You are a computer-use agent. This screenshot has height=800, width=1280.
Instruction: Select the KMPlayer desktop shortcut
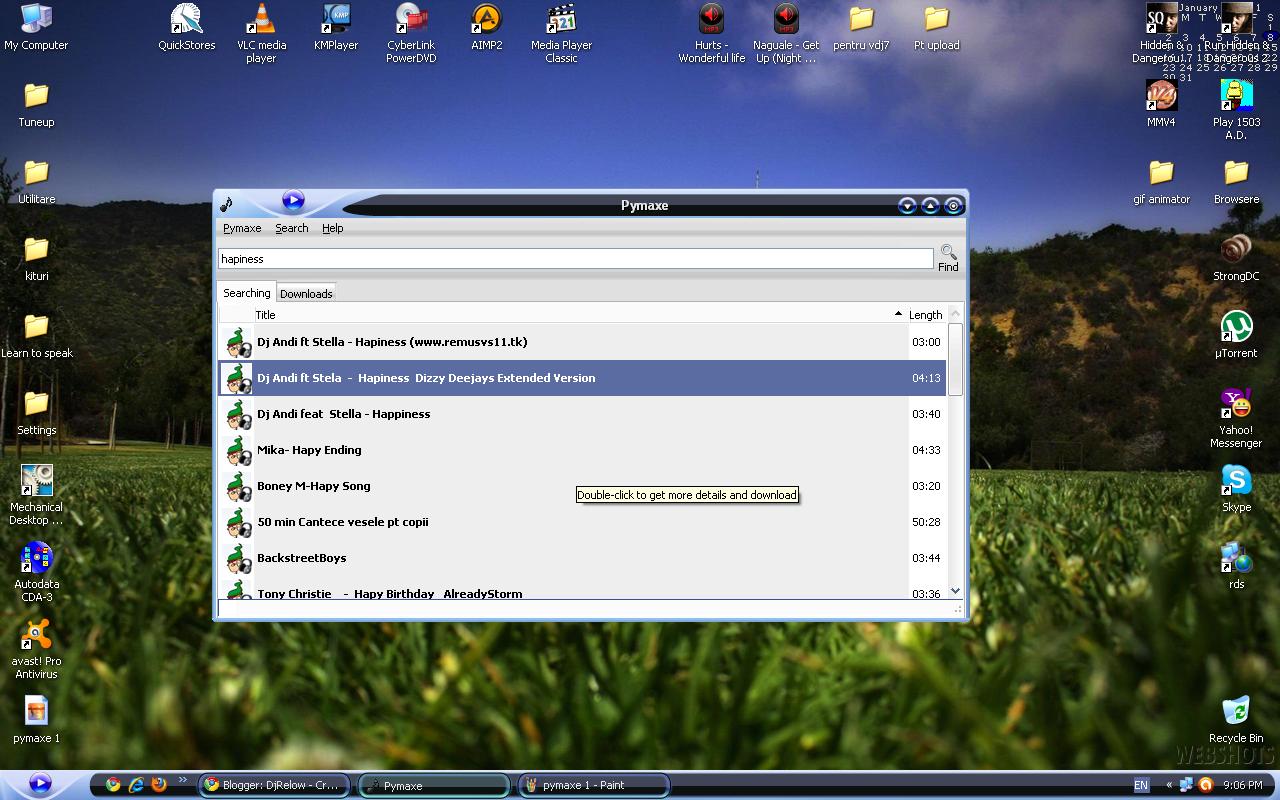pyautogui.click(x=336, y=27)
